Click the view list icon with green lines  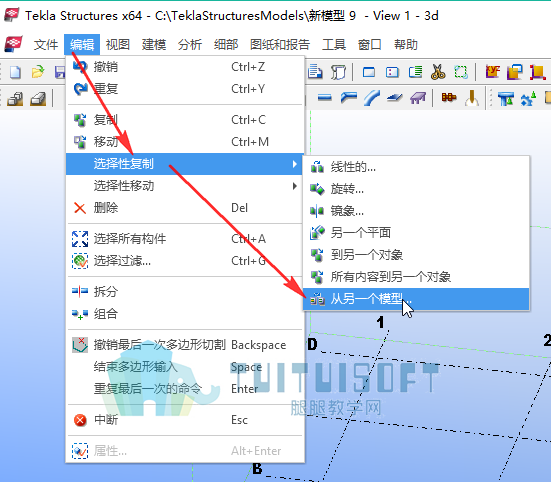(415, 72)
